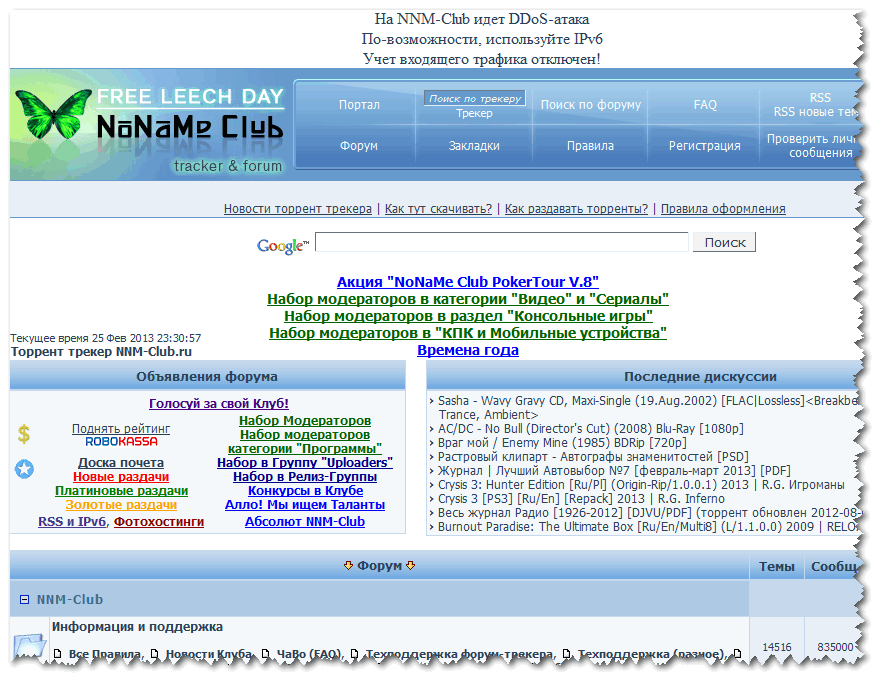Image resolution: width=882 pixels, height=682 pixels.
Task: Click the Поднять рейтинг link
Action: pyautogui.click(x=121, y=429)
